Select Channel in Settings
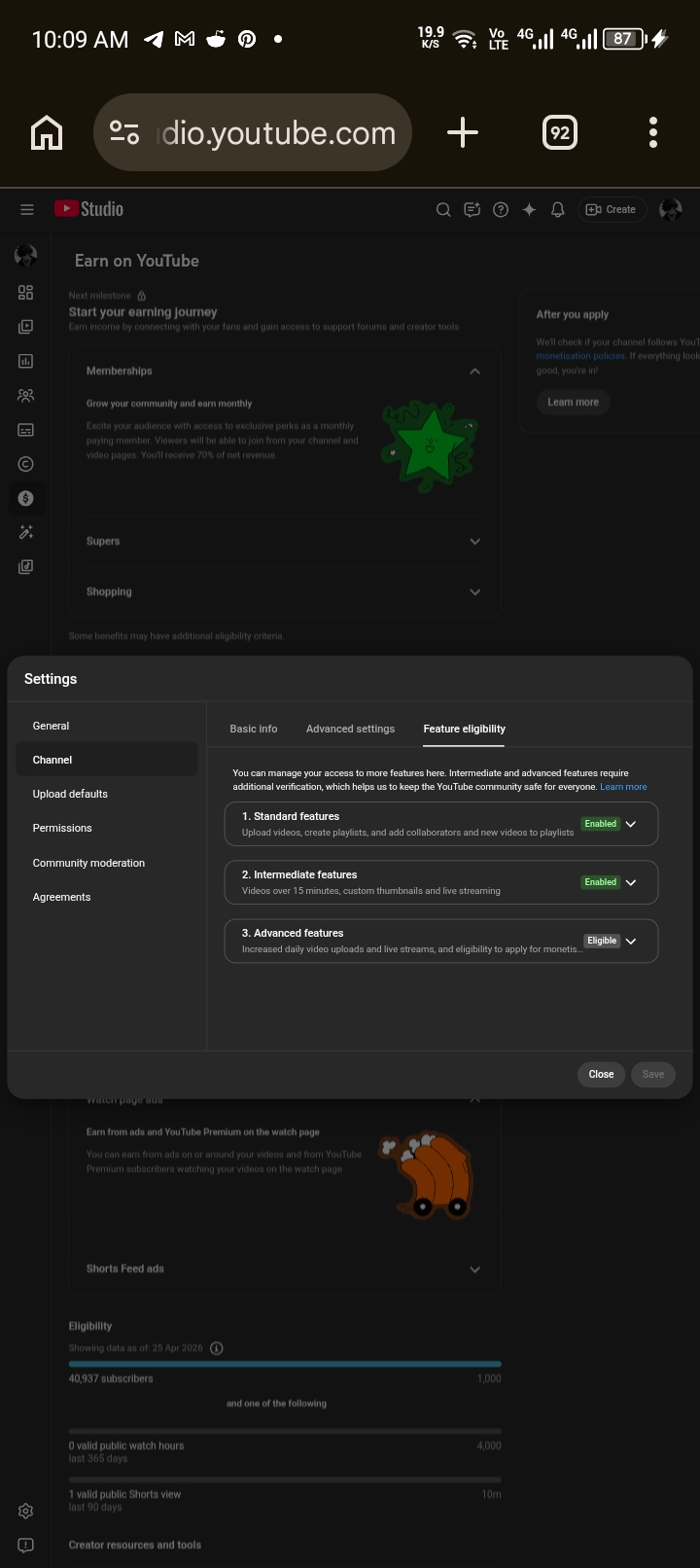Image resolution: width=700 pixels, height=1568 pixels. (107, 760)
